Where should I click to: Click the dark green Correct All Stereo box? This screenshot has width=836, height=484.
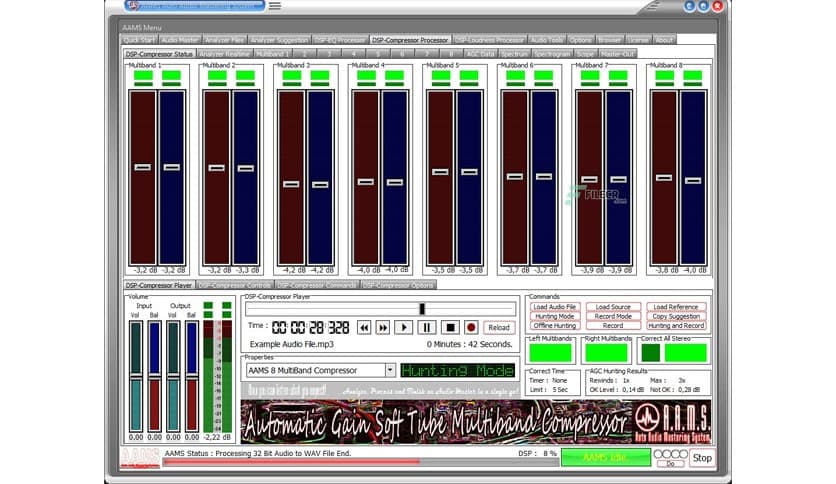pos(650,353)
